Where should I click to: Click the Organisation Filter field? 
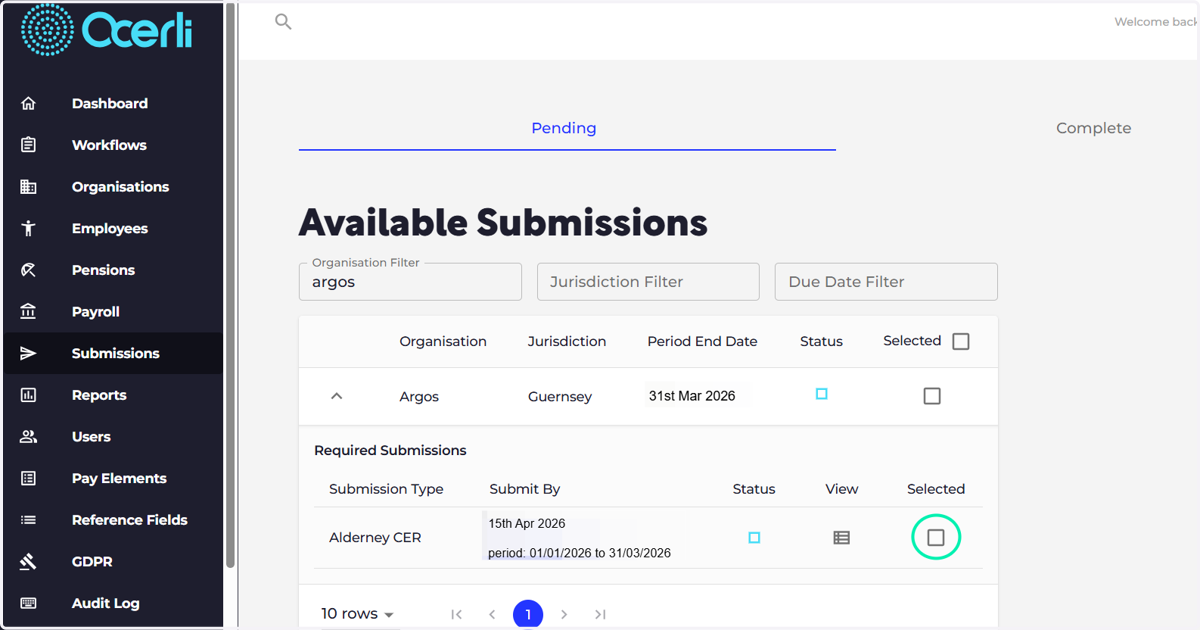(x=410, y=282)
